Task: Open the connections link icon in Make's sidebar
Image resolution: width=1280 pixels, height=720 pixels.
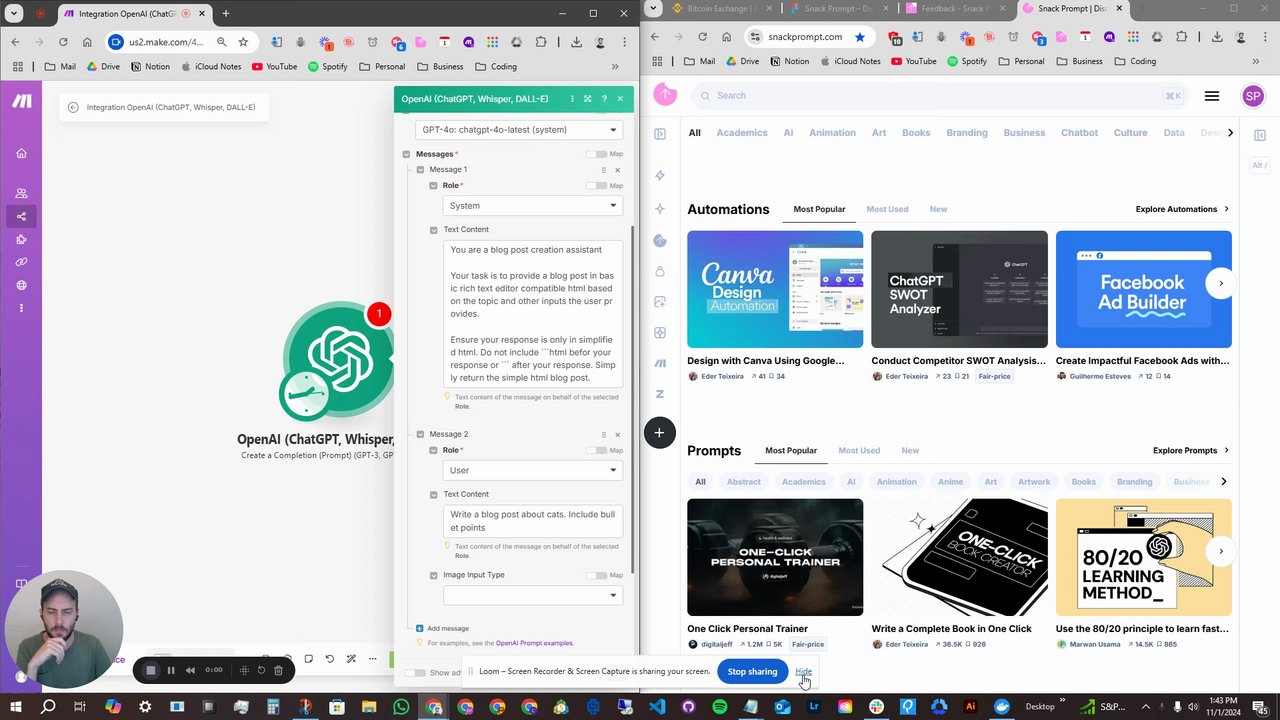Action: pos(21,262)
